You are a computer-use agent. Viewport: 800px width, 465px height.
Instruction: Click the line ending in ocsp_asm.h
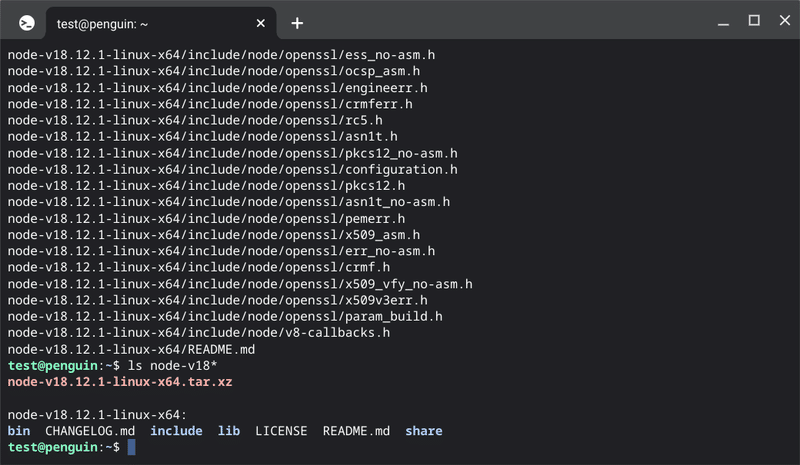pyautogui.click(x=214, y=71)
